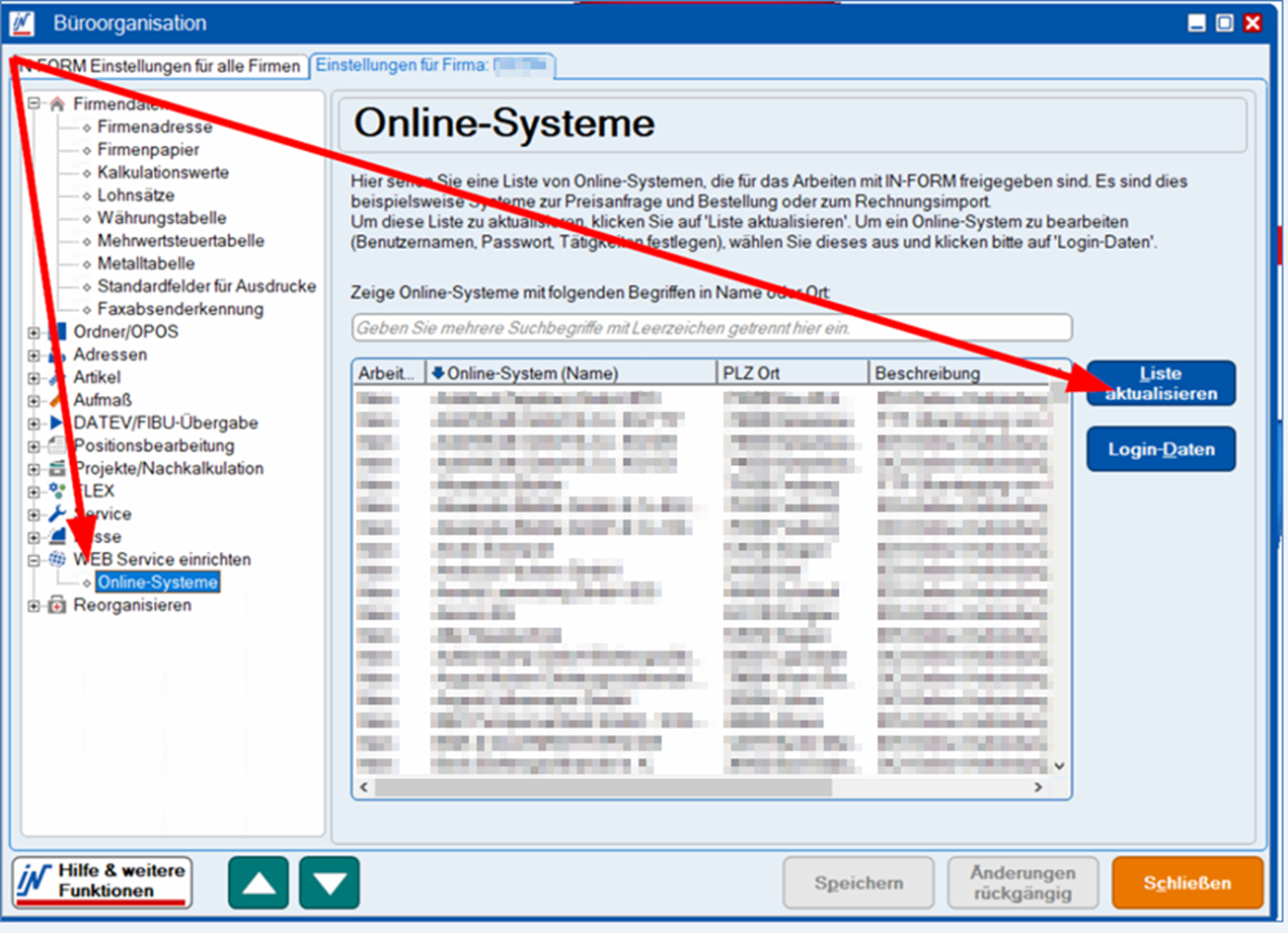Open Hilfe & weitere Funktionen
Image resolution: width=1288 pixels, height=933 pixels.
tap(103, 881)
